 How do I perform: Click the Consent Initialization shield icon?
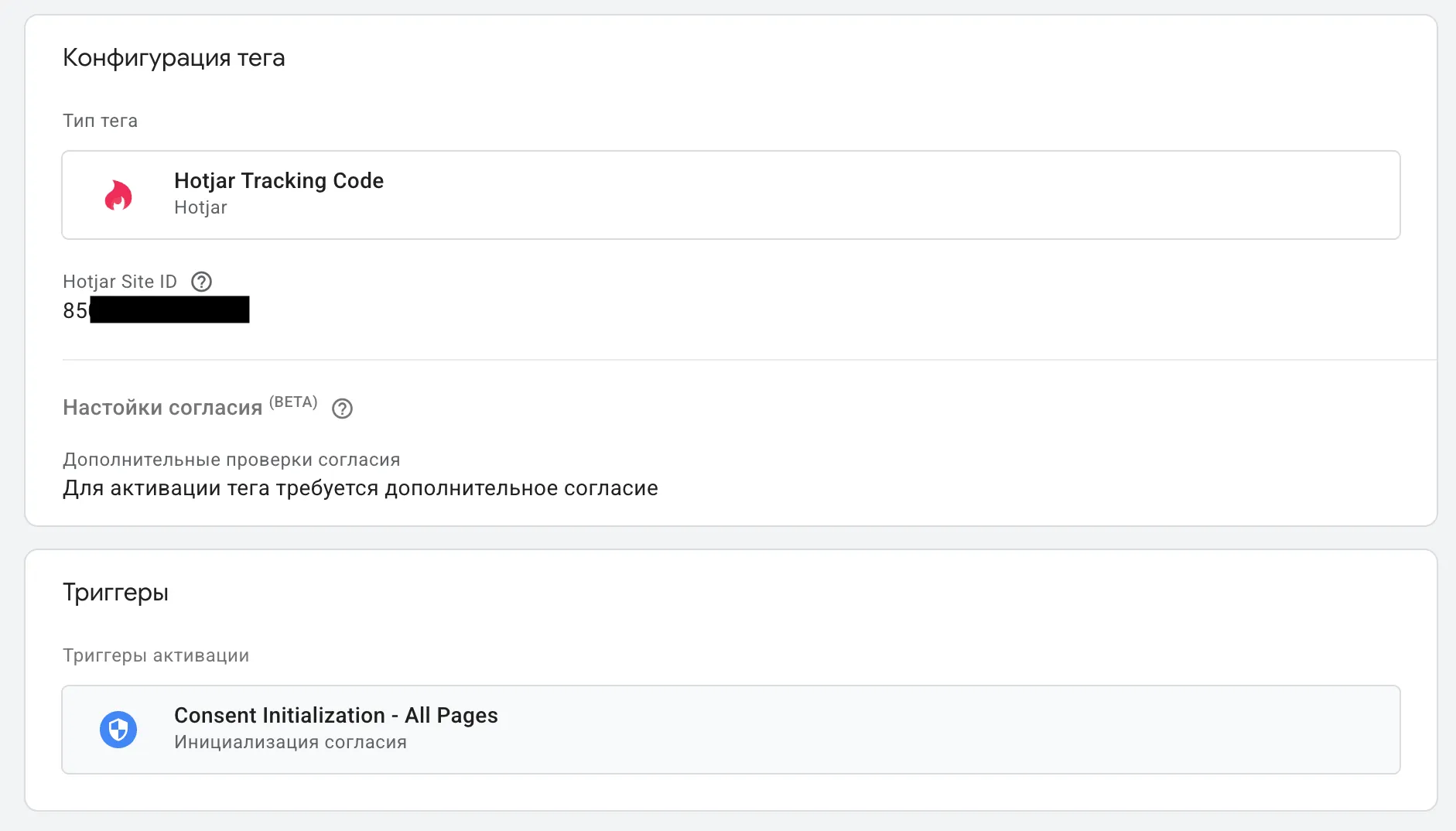click(118, 730)
